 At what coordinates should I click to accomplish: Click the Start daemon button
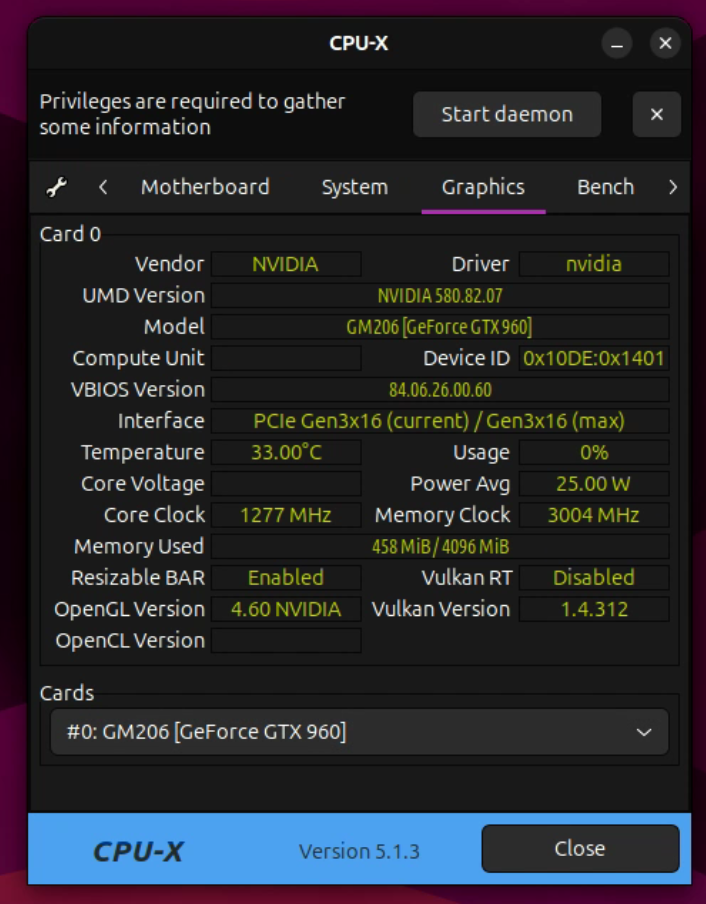pos(507,115)
